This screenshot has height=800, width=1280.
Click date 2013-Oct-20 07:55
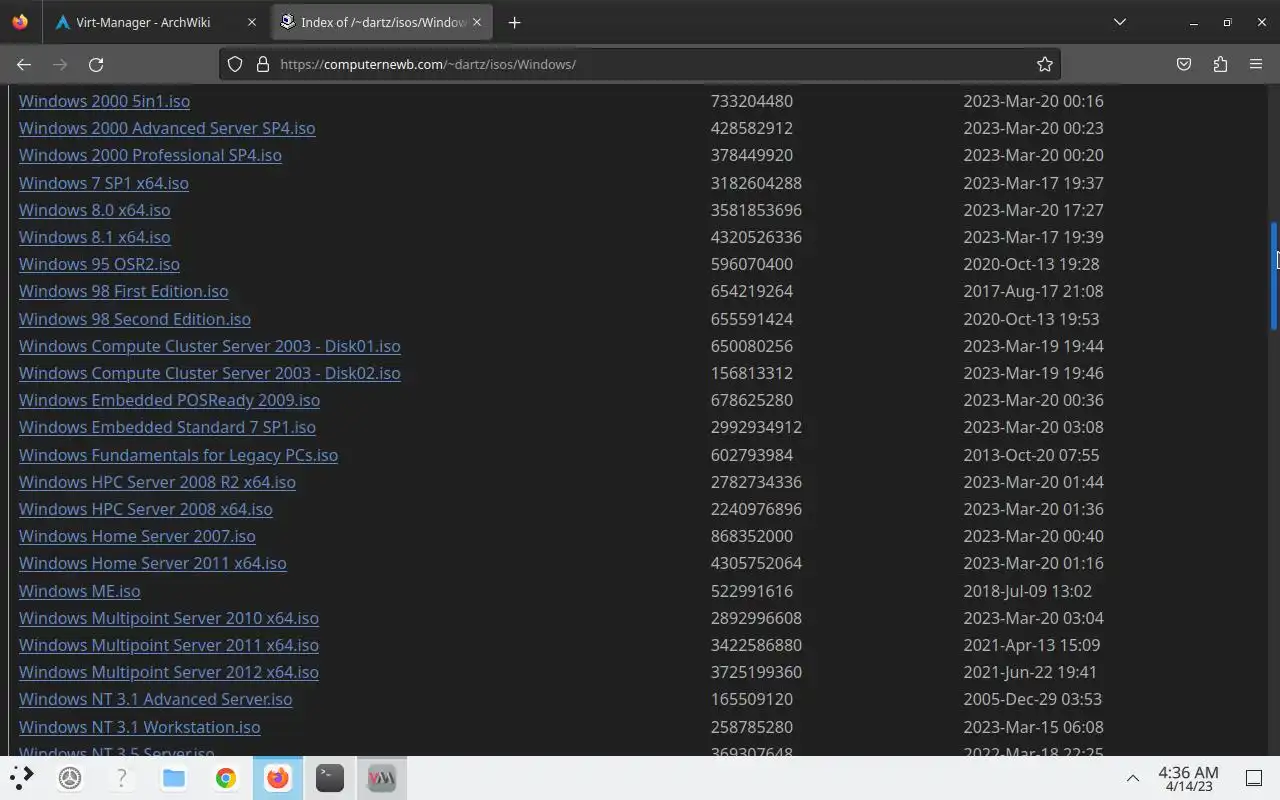coord(1031,455)
